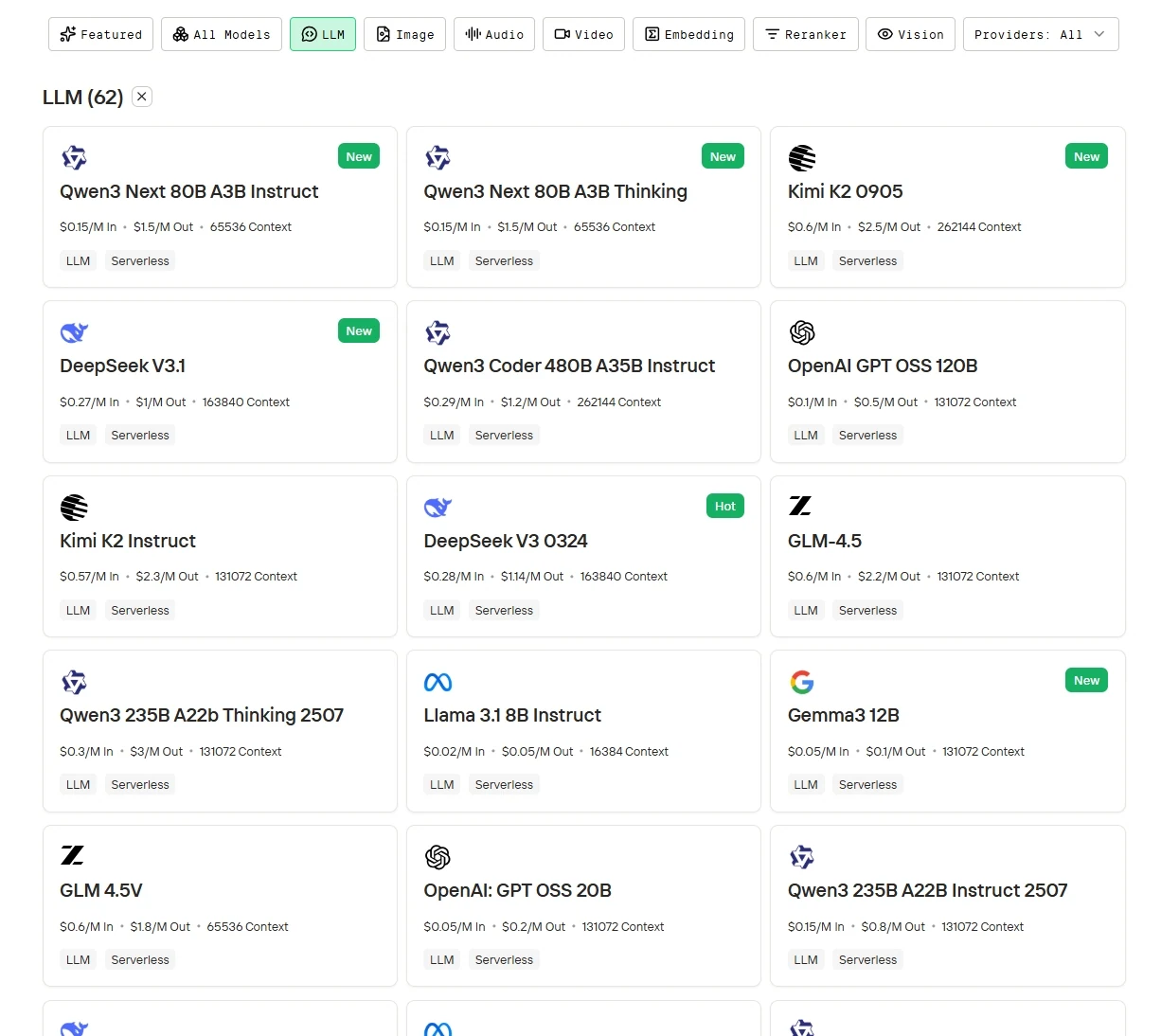Screen dimensions: 1161x1036
Task: Click the $0.27/M In price on DeepSeek V3.1
Action: [89, 402]
